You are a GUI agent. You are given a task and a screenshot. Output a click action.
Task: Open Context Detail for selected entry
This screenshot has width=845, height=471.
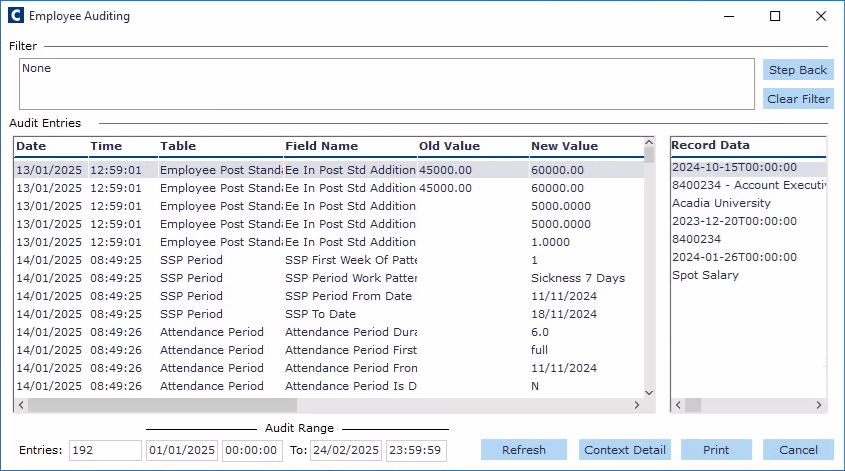pyautogui.click(x=624, y=450)
